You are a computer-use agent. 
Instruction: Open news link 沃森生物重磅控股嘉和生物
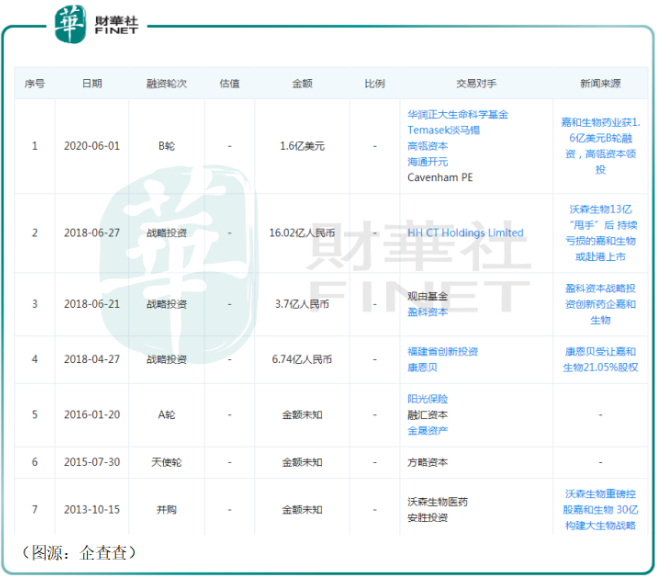(600, 510)
